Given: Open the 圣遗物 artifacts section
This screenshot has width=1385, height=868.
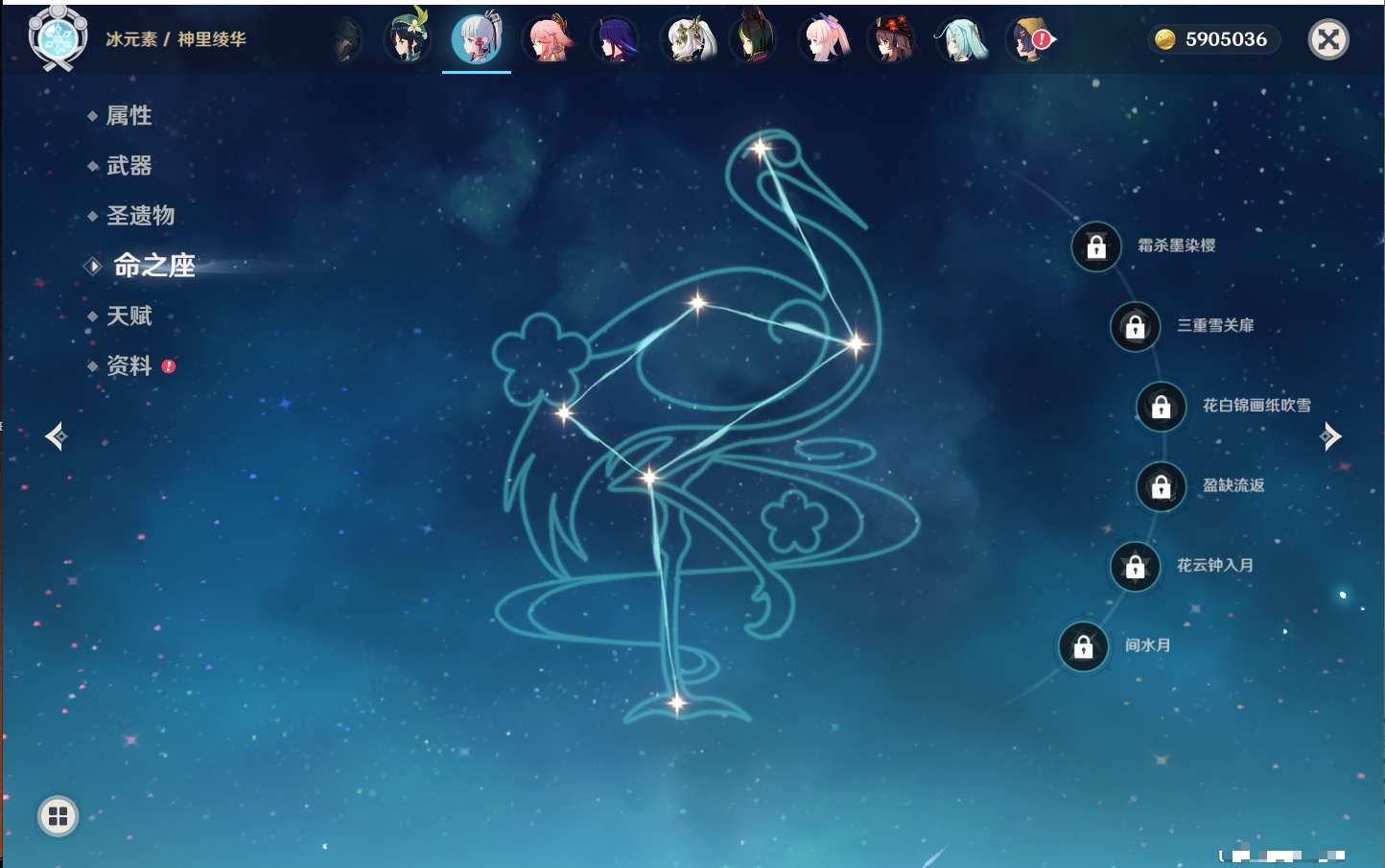Looking at the screenshot, I should (140, 216).
